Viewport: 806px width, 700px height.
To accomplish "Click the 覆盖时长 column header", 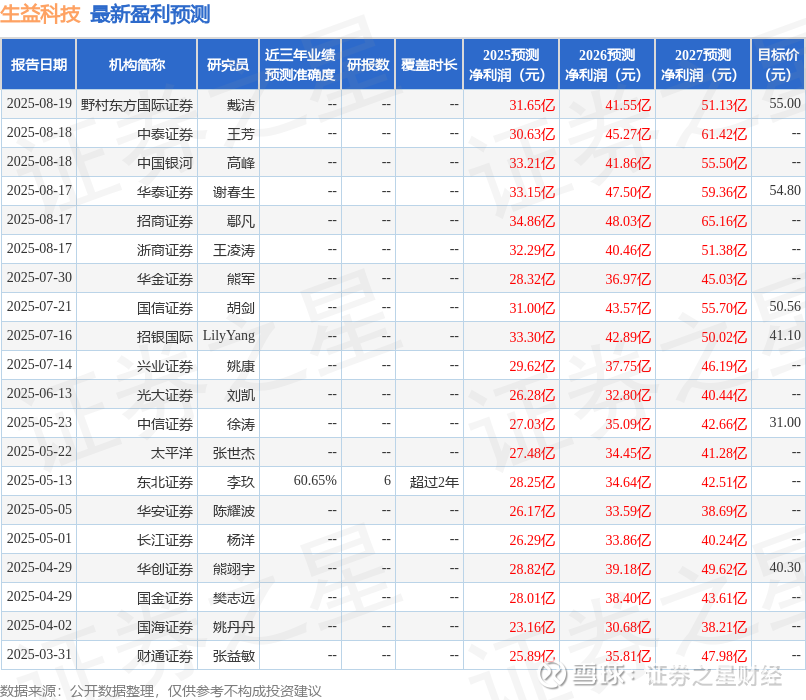I will tap(429, 64).
